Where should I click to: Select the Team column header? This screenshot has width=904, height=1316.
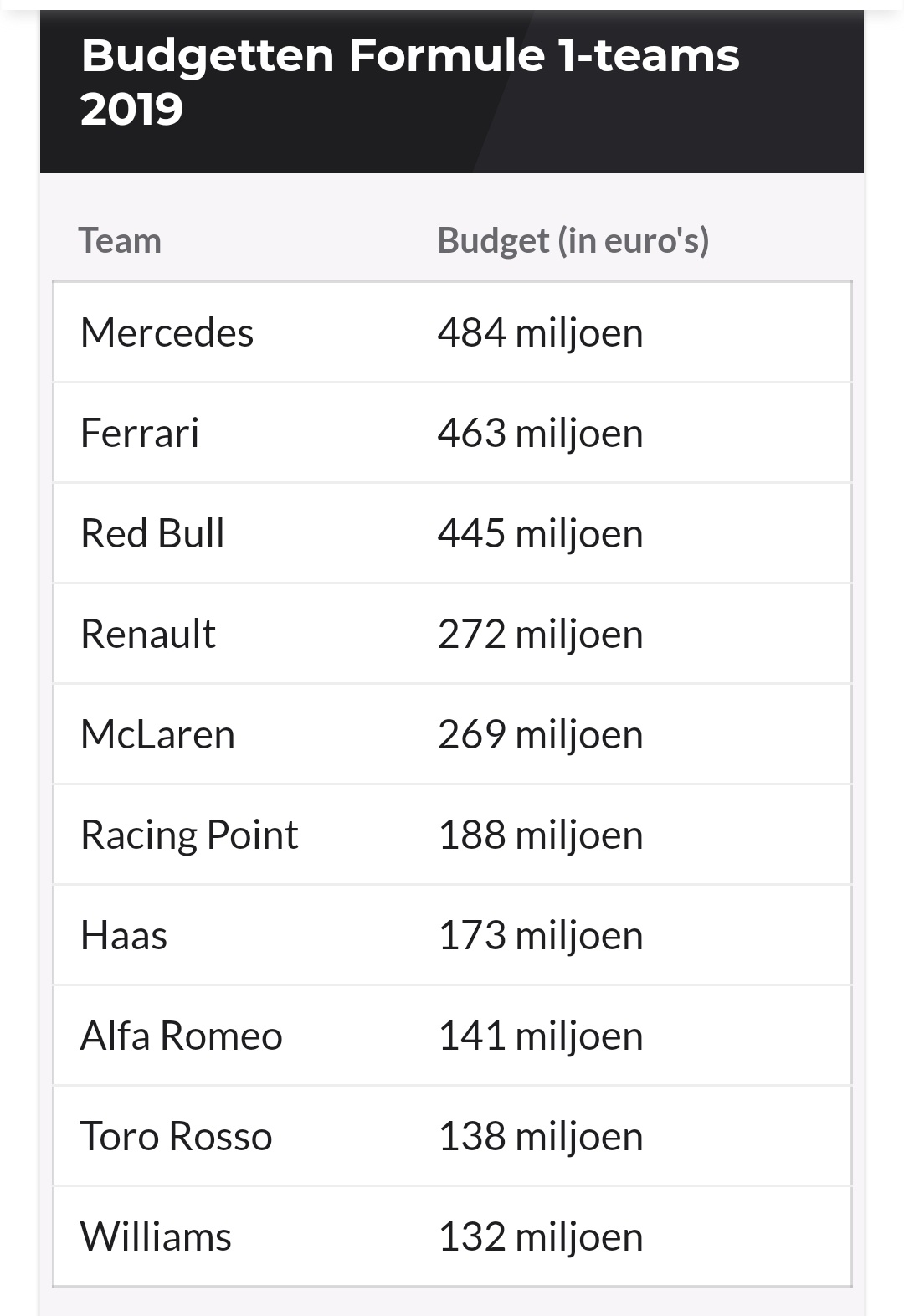point(120,241)
